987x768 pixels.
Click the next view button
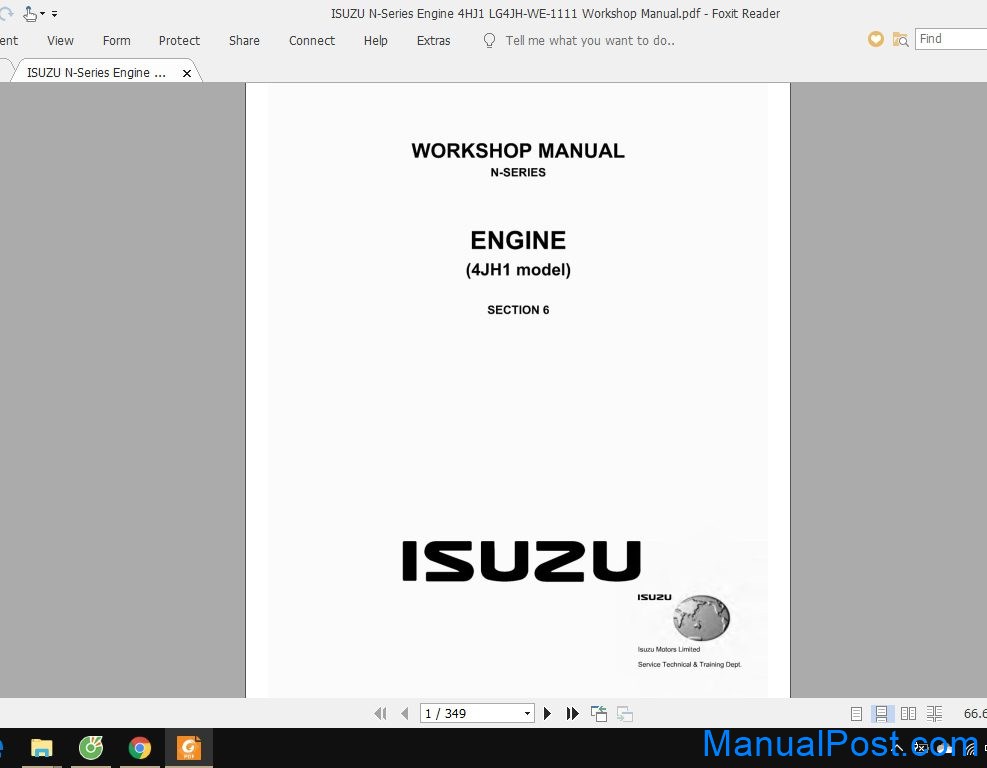pyautogui.click(x=624, y=713)
